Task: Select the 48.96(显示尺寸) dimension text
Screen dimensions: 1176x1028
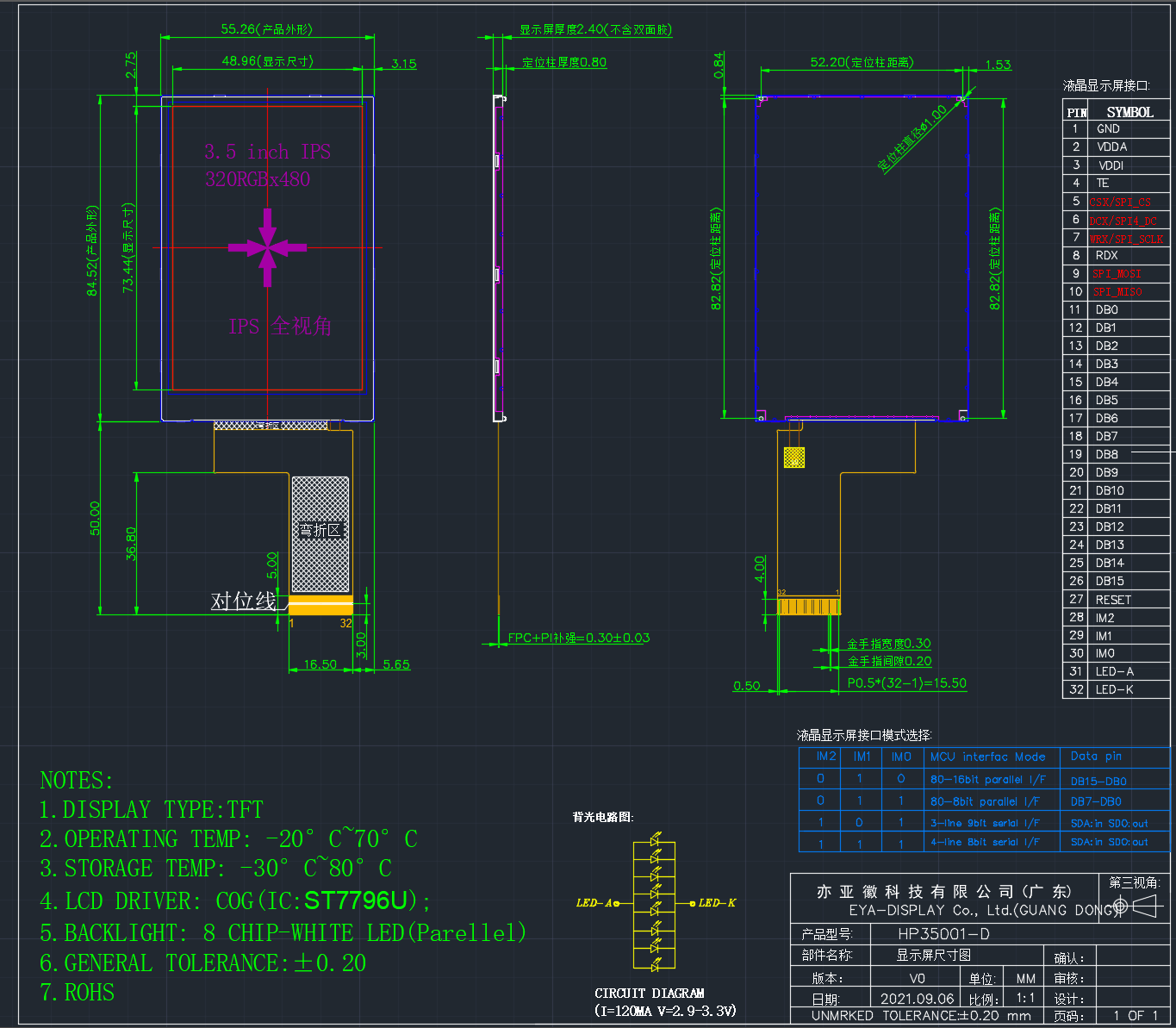Action: tap(268, 61)
